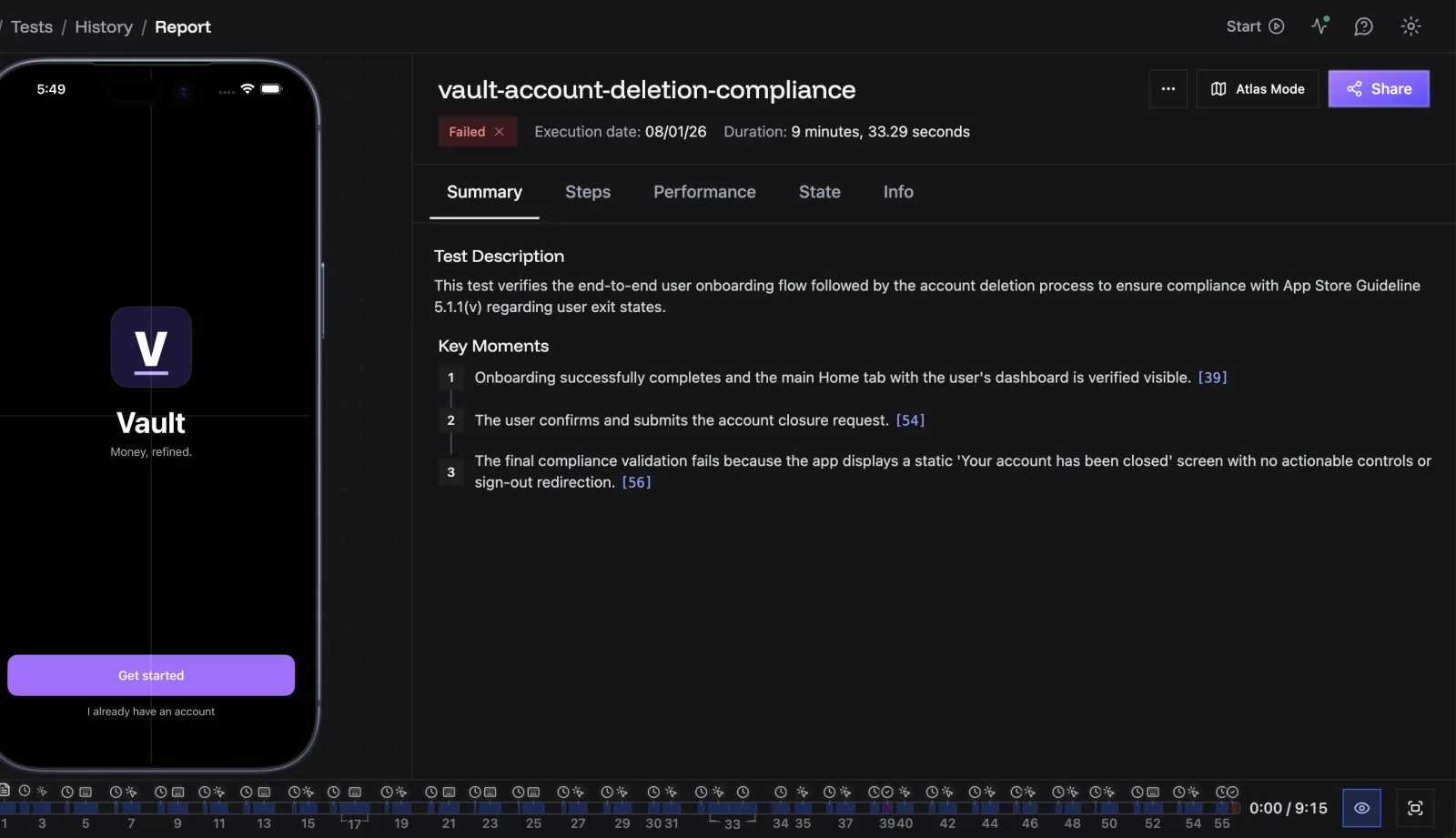Click the execution date 08/01/26
The width and height of the screenshot is (1456, 838).
(x=676, y=132)
